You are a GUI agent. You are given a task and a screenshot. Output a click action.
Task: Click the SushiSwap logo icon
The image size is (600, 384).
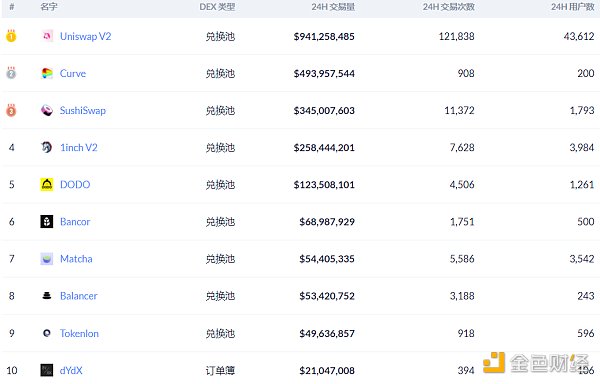click(x=47, y=110)
